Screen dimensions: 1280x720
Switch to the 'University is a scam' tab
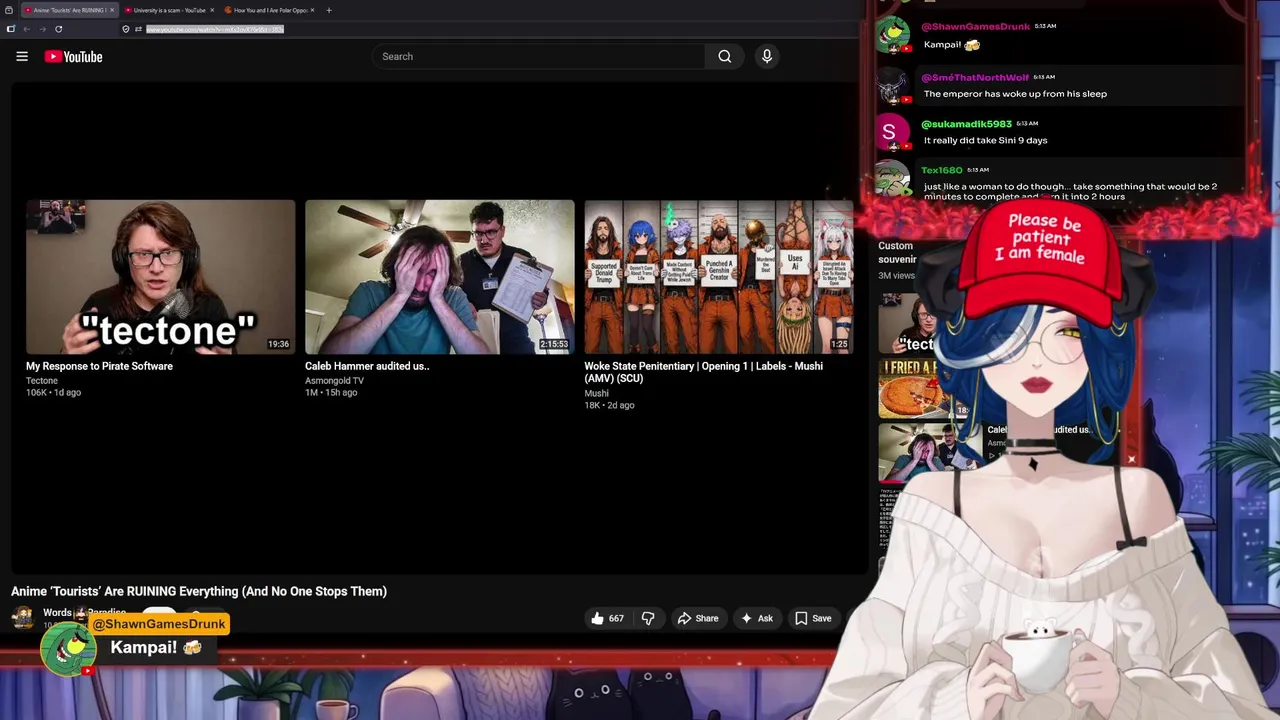pos(170,10)
